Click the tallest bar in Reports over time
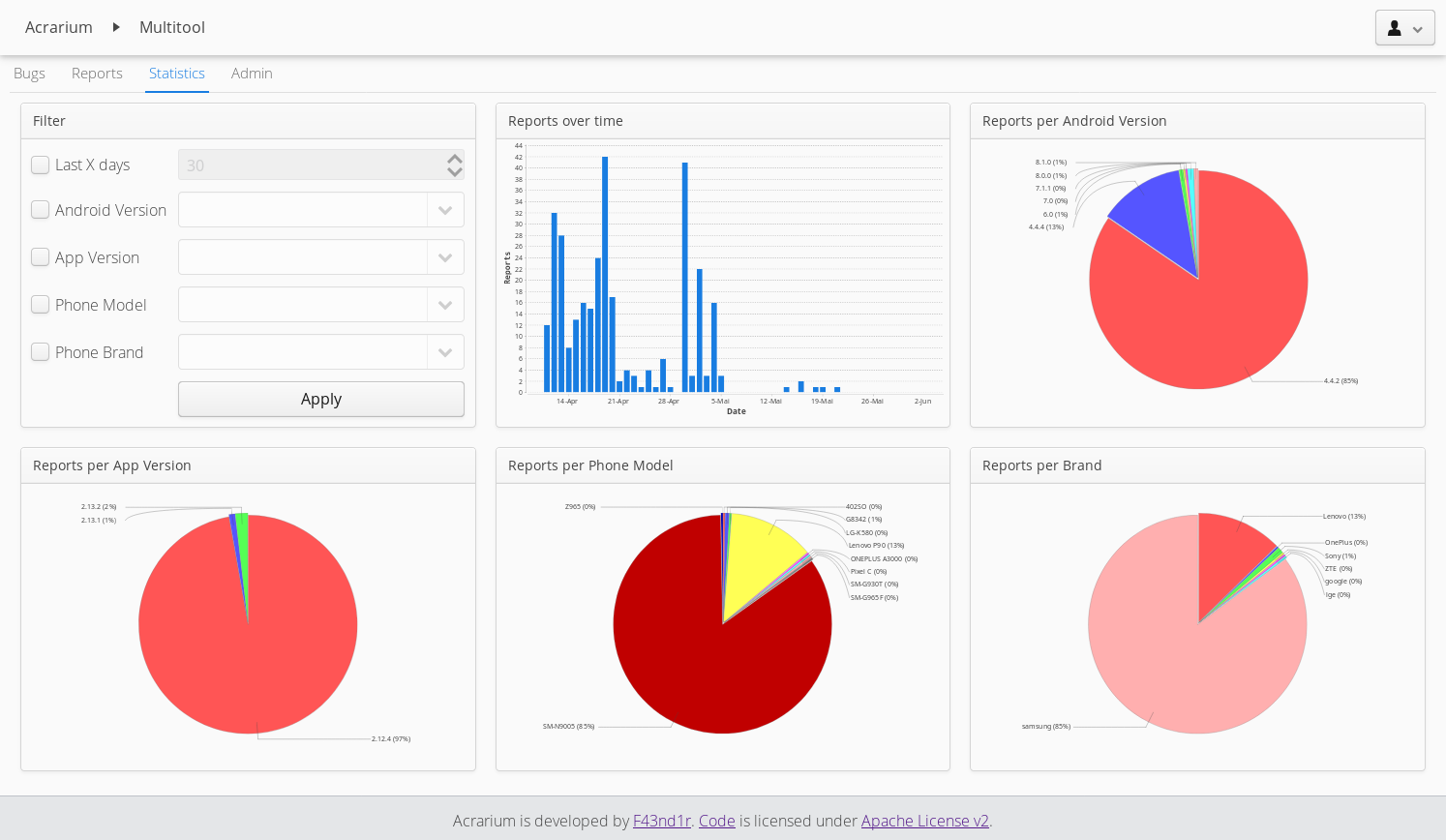 point(605,274)
